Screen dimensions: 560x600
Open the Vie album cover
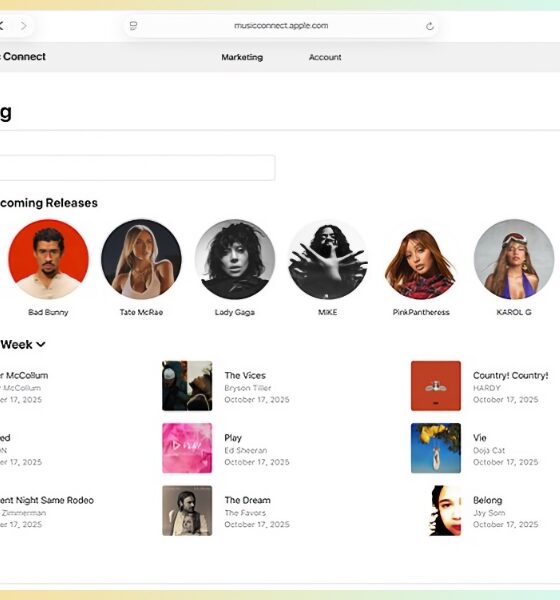click(x=436, y=448)
